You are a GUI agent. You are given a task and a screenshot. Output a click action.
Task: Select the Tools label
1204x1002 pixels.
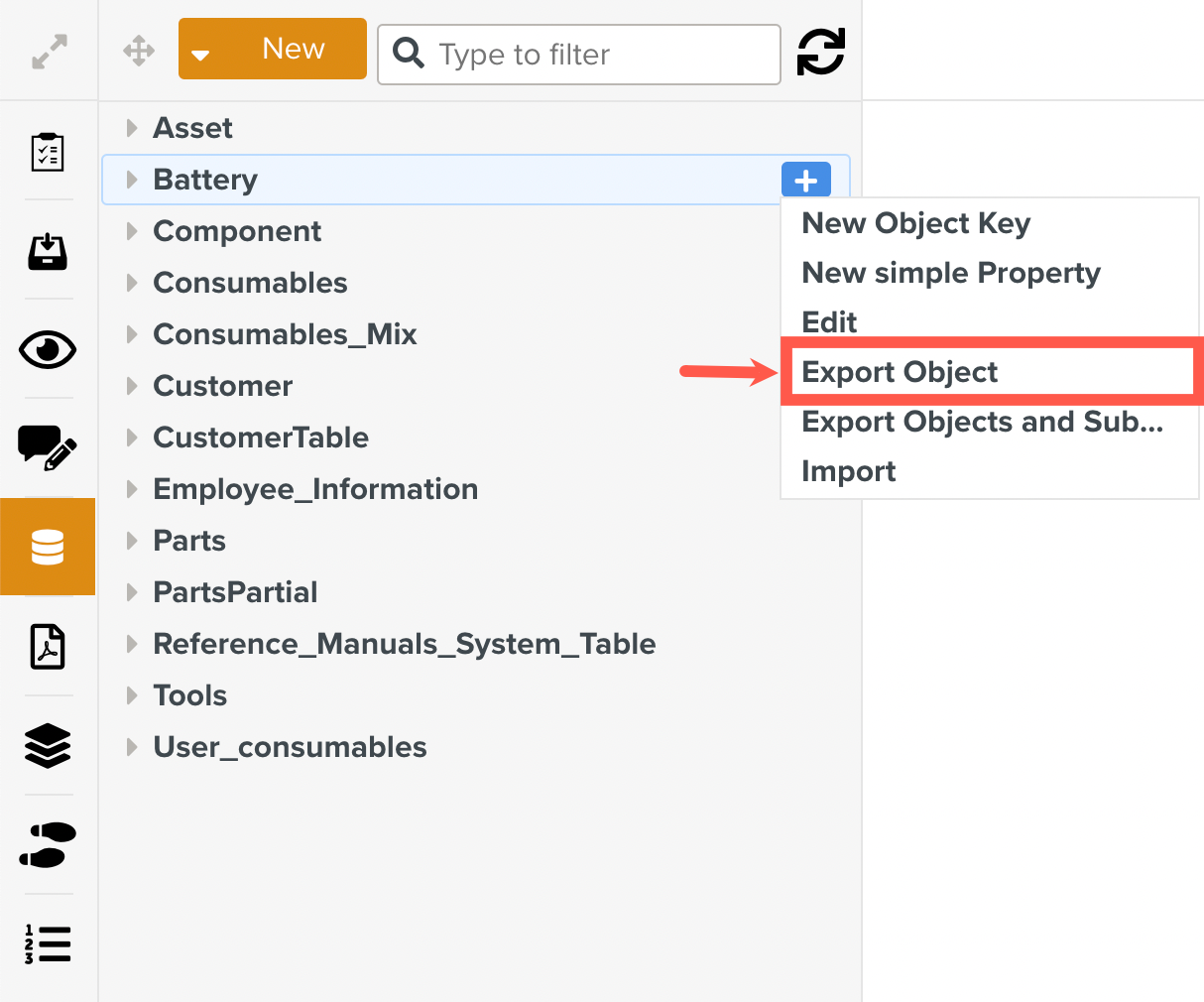[189, 695]
